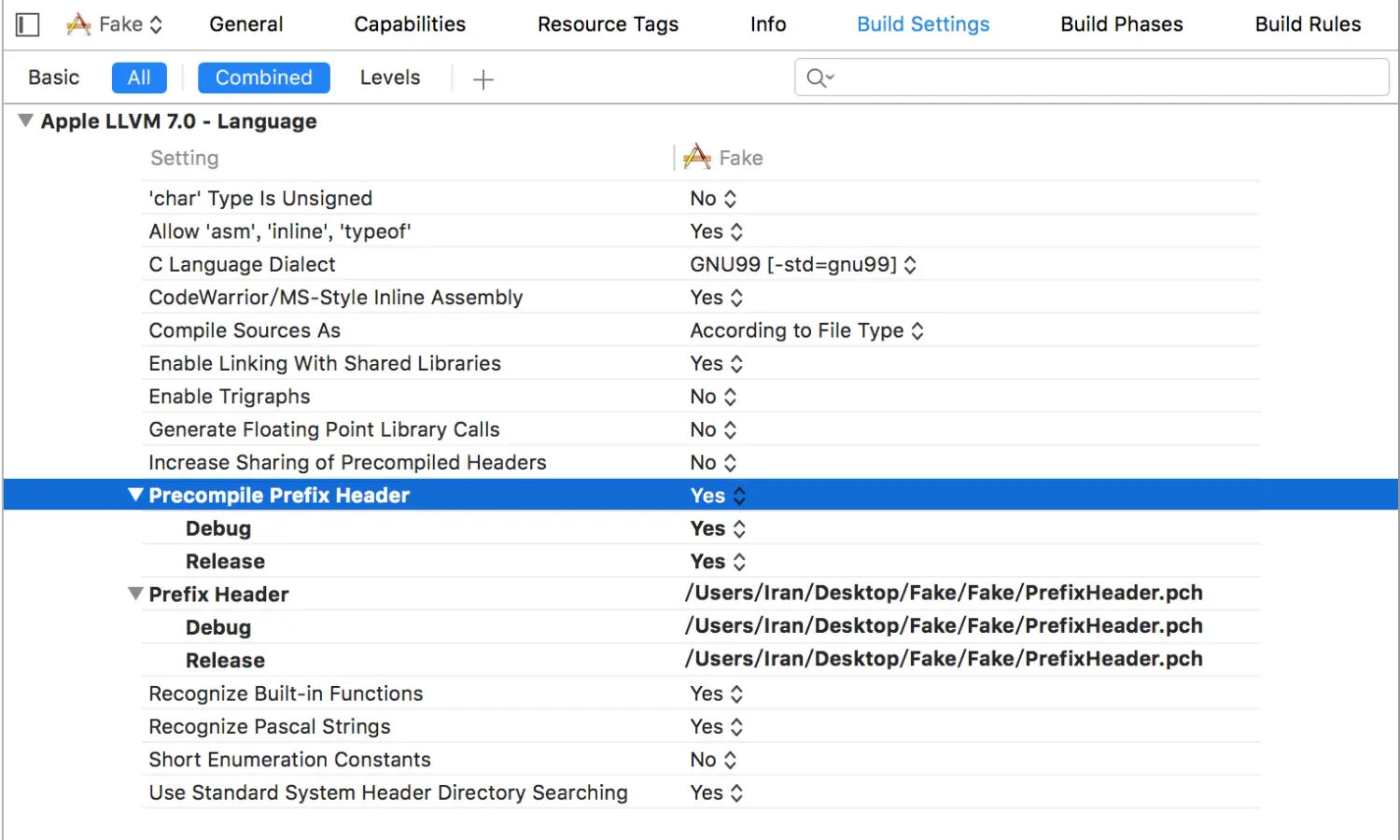The width and height of the screenshot is (1400, 840).
Task: Open the Info tab
Action: pos(768,24)
